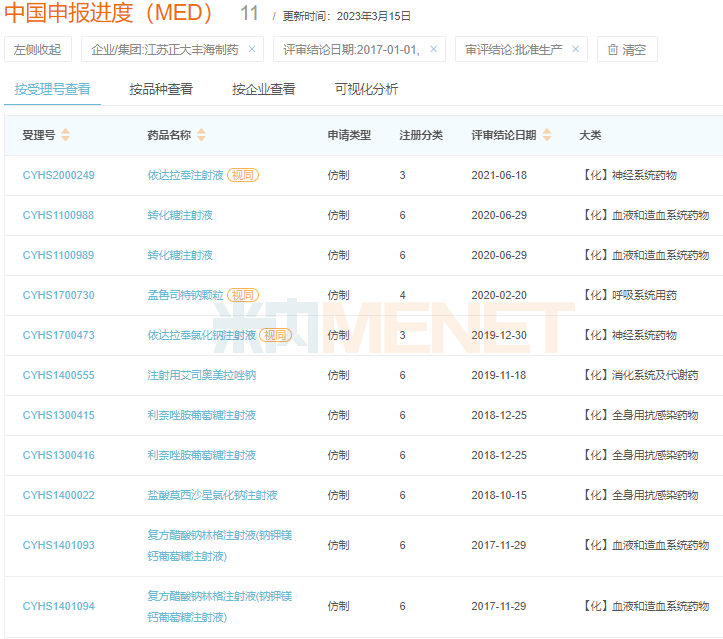Switch to 按企业查看 tab
The width and height of the screenshot is (723, 639).
click(264, 89)
